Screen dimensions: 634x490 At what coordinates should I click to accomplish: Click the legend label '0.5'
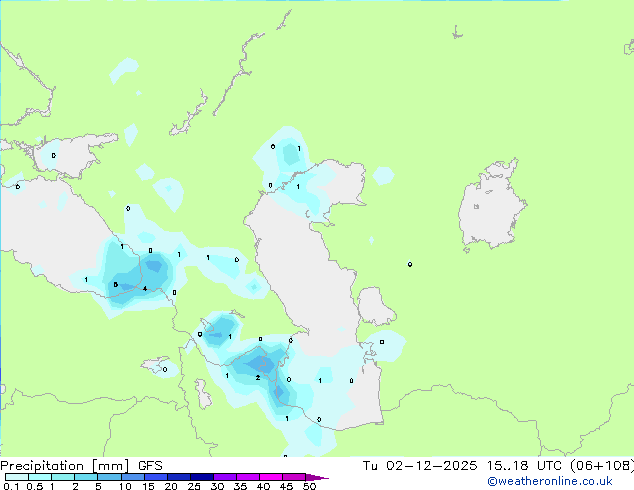pyautogui.click(x=35, y=486)
